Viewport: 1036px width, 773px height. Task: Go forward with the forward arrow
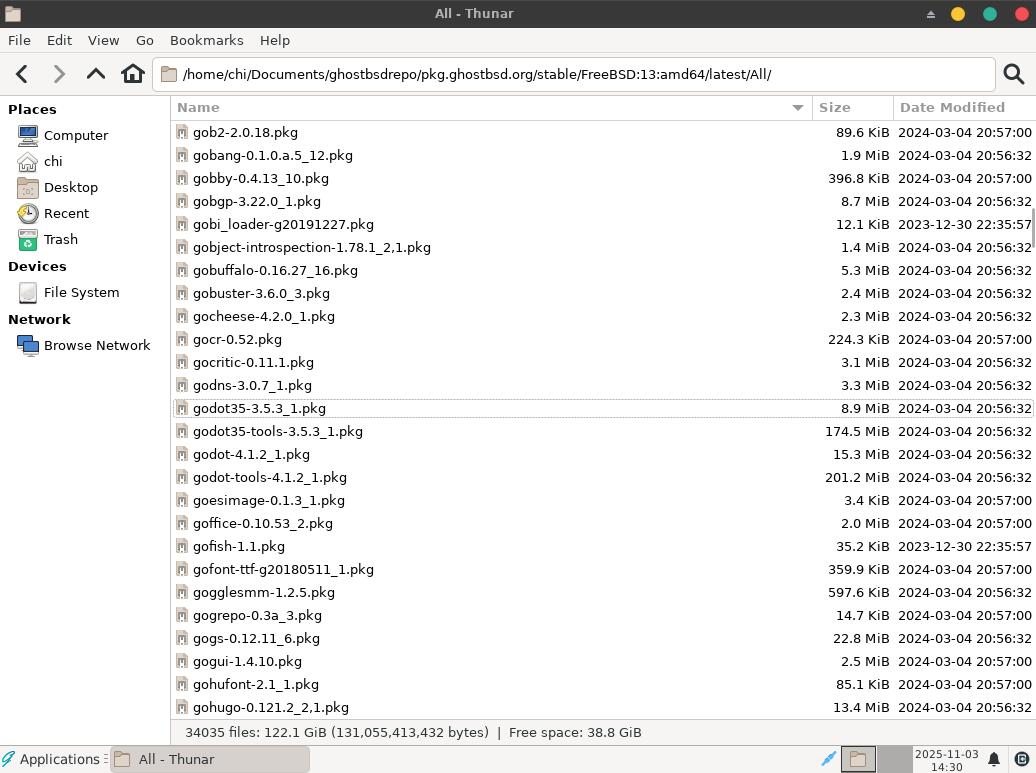(x=59, y=74)
